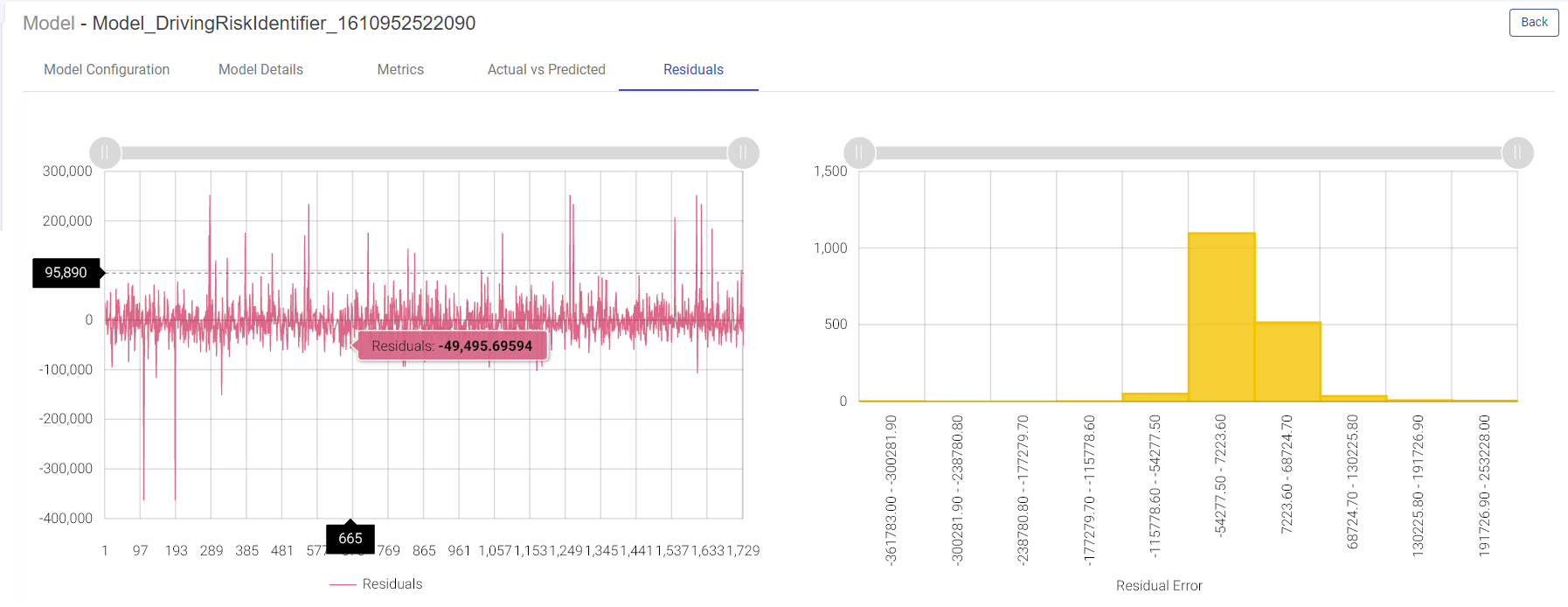Click the small histogram bar for -115778.60 - -54277.50
This screenshot has height=607, width=1568.
tap(1155, 397)
